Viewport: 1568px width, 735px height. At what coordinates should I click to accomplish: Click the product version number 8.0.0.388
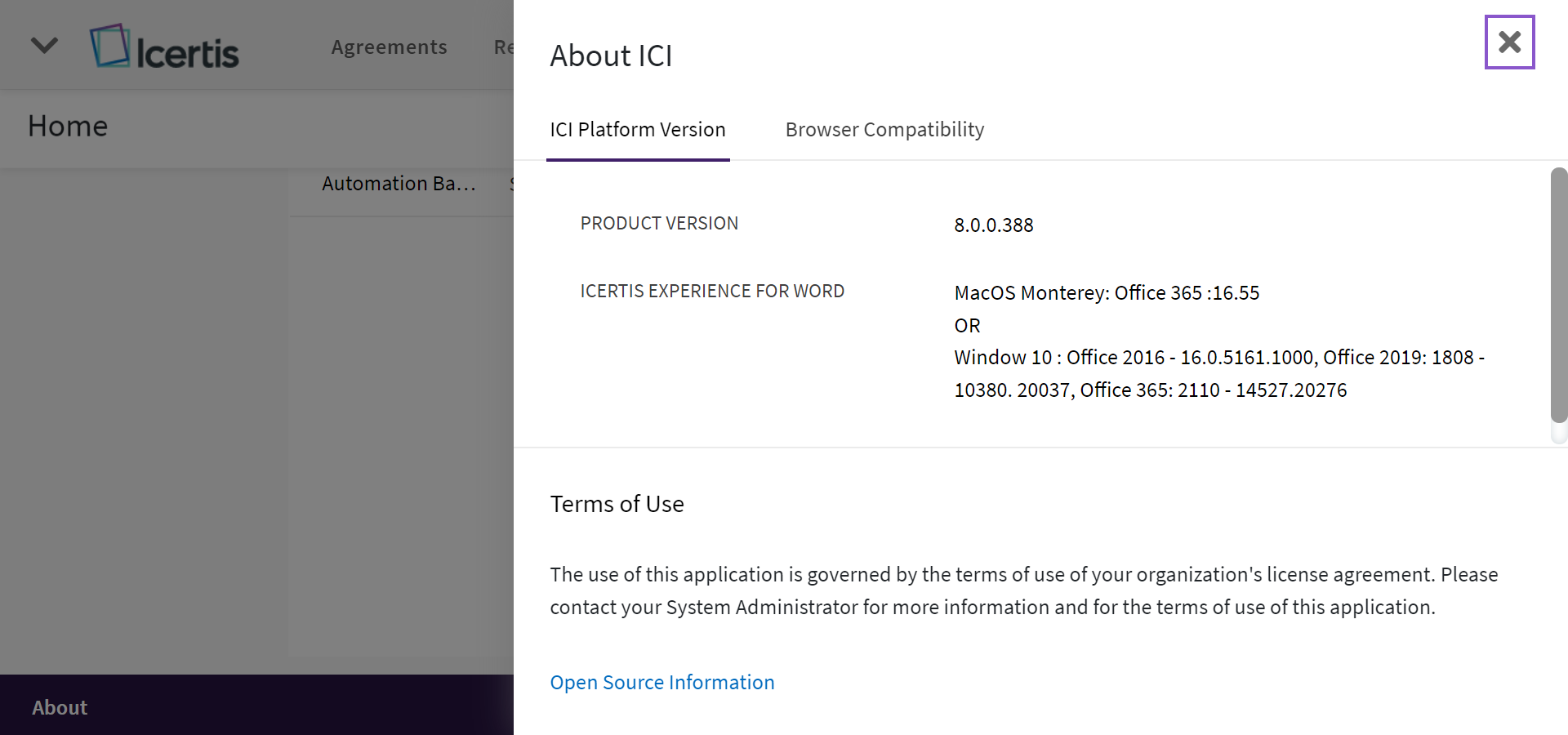tap(993, 225)
